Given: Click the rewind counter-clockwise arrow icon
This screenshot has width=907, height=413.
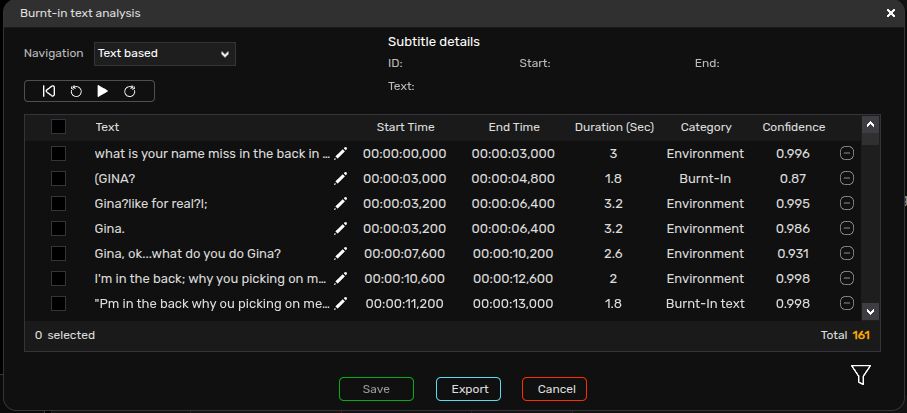Looking at the screenshot, I should 76,91.
